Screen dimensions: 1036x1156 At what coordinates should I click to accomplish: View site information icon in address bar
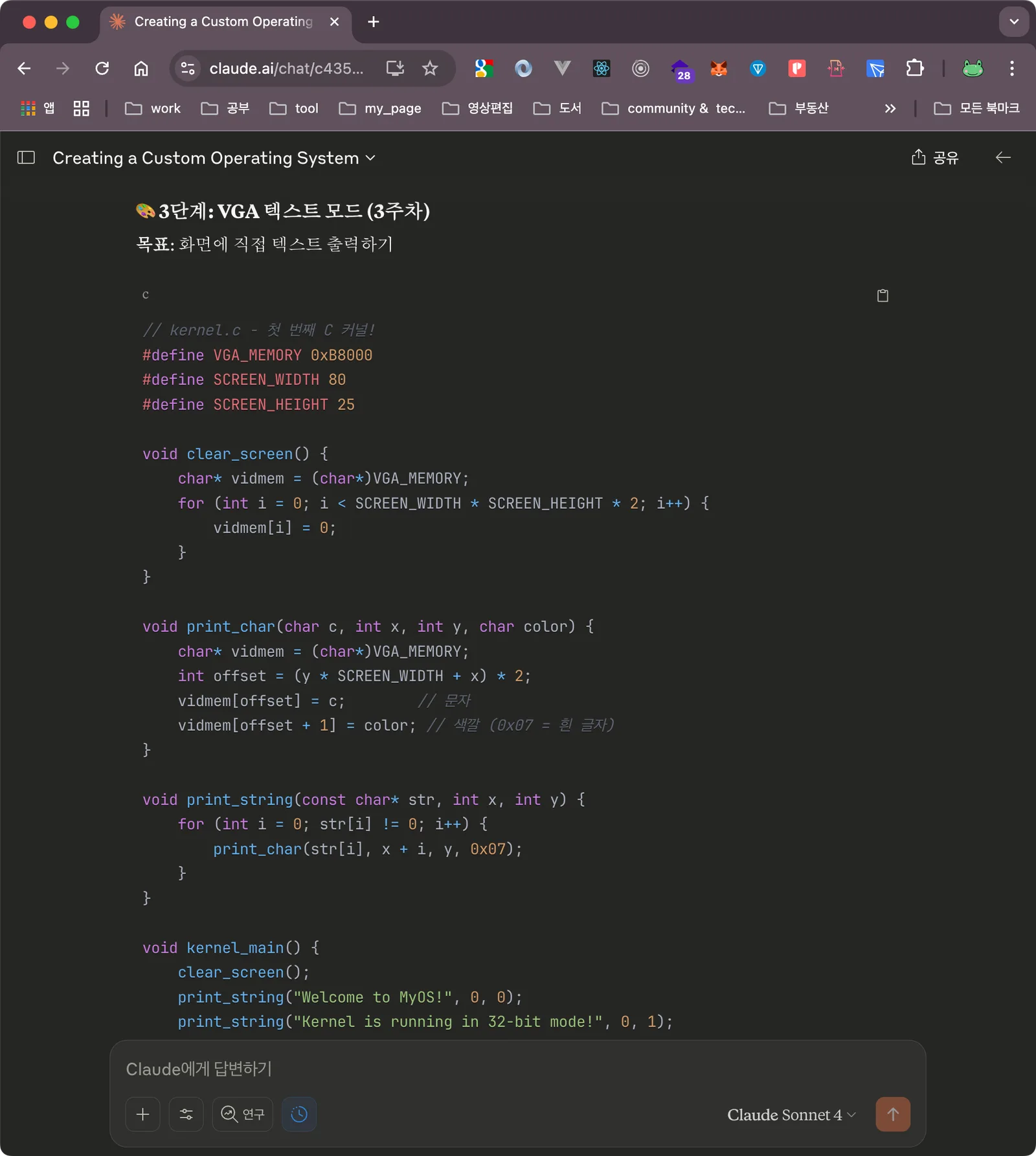(188, 68)
